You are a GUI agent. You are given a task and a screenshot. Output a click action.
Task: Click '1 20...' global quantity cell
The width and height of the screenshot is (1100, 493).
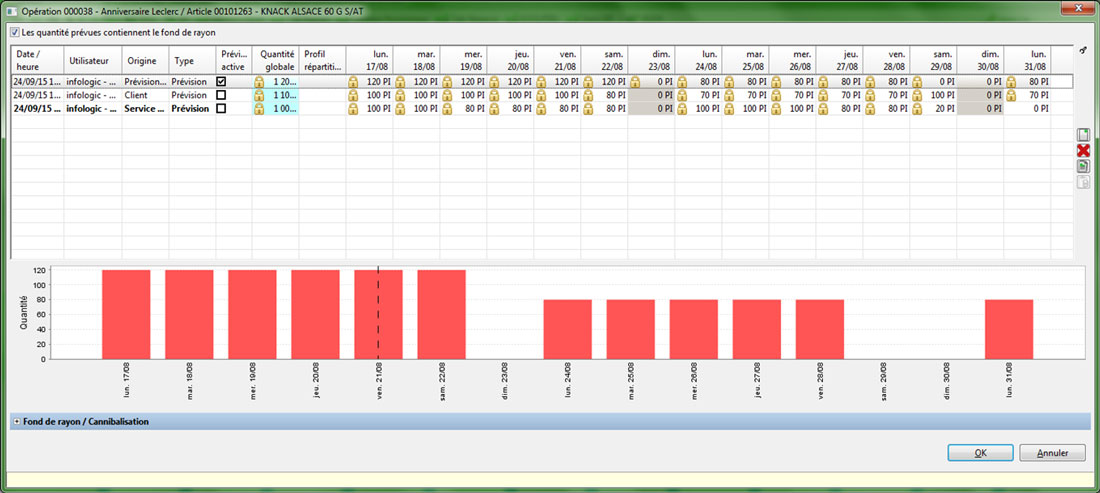[x=276, y=82]
